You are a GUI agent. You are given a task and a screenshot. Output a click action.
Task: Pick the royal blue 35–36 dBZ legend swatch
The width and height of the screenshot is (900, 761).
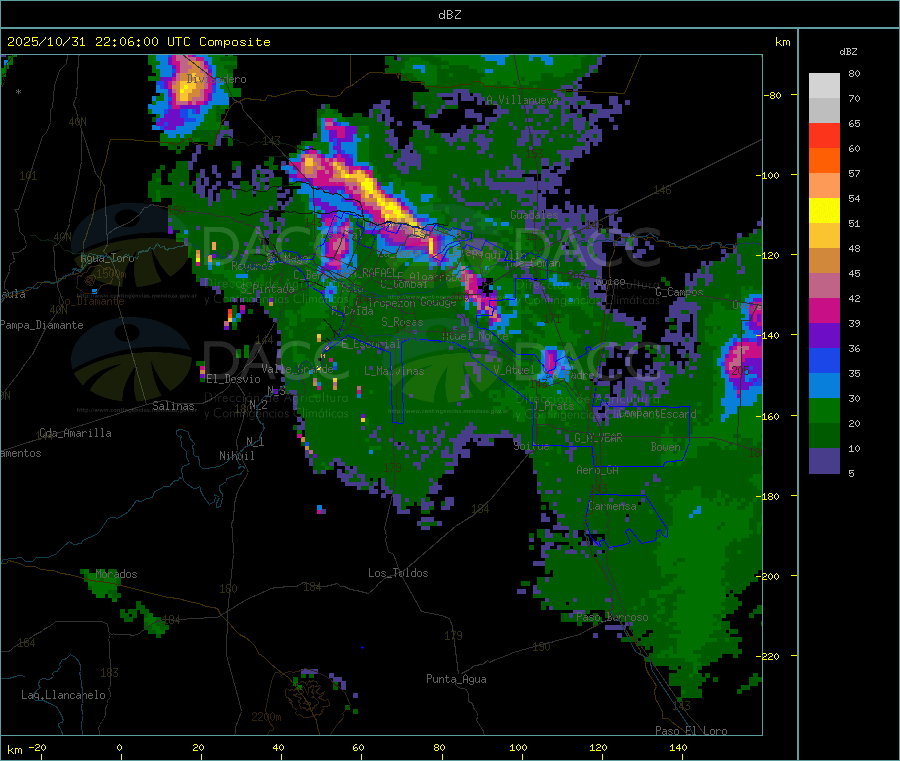click(824, 360)
